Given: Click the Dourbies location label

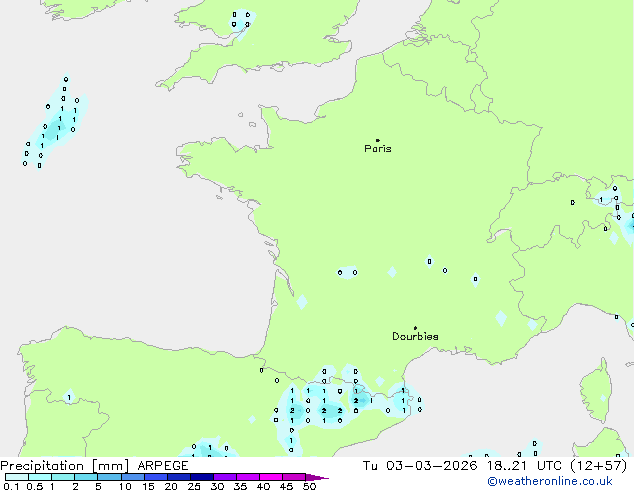Looking at the screenshot, I should click(x=415, y=336).
